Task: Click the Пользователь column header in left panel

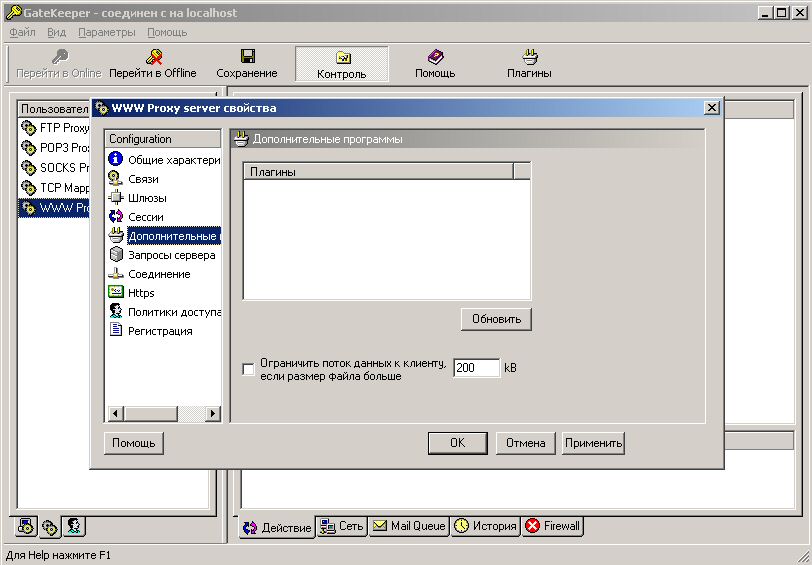Action: [54, 109]
